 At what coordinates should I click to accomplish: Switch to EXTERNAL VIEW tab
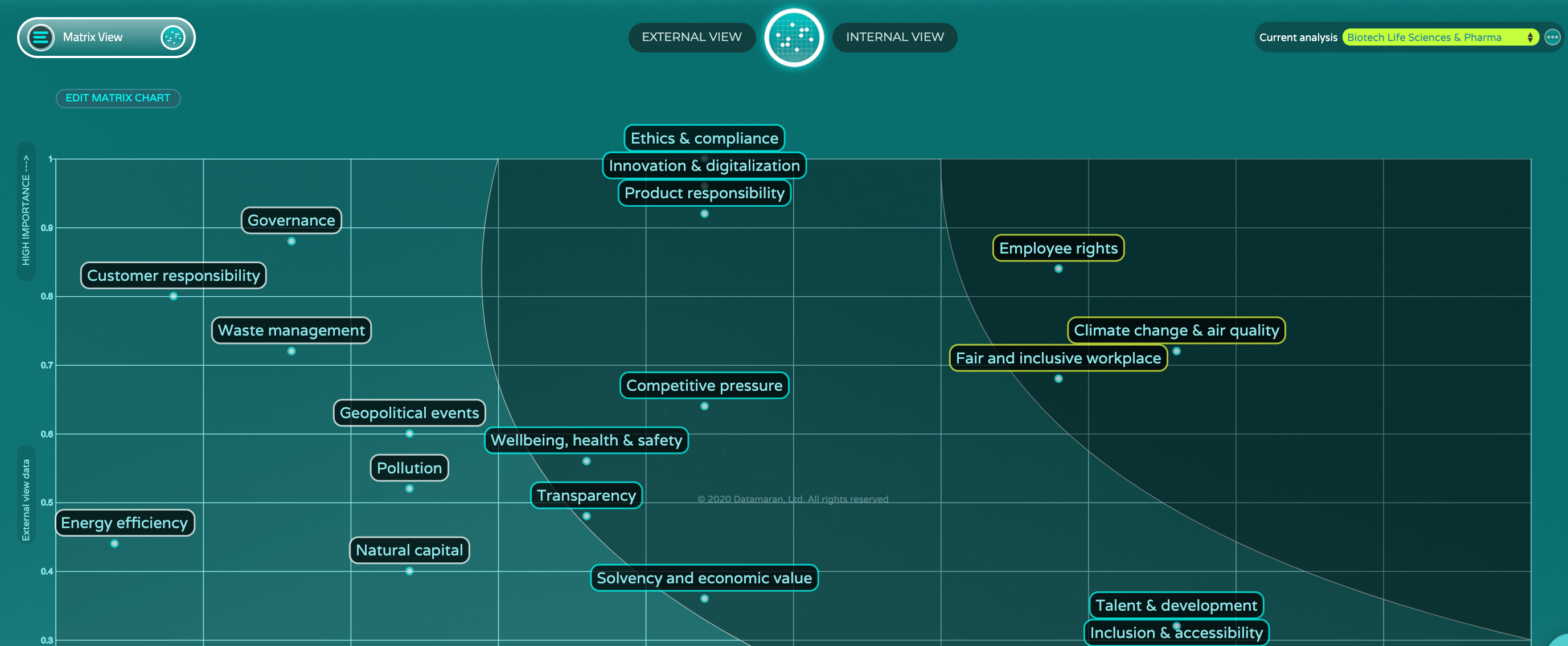tap(691, 37)
